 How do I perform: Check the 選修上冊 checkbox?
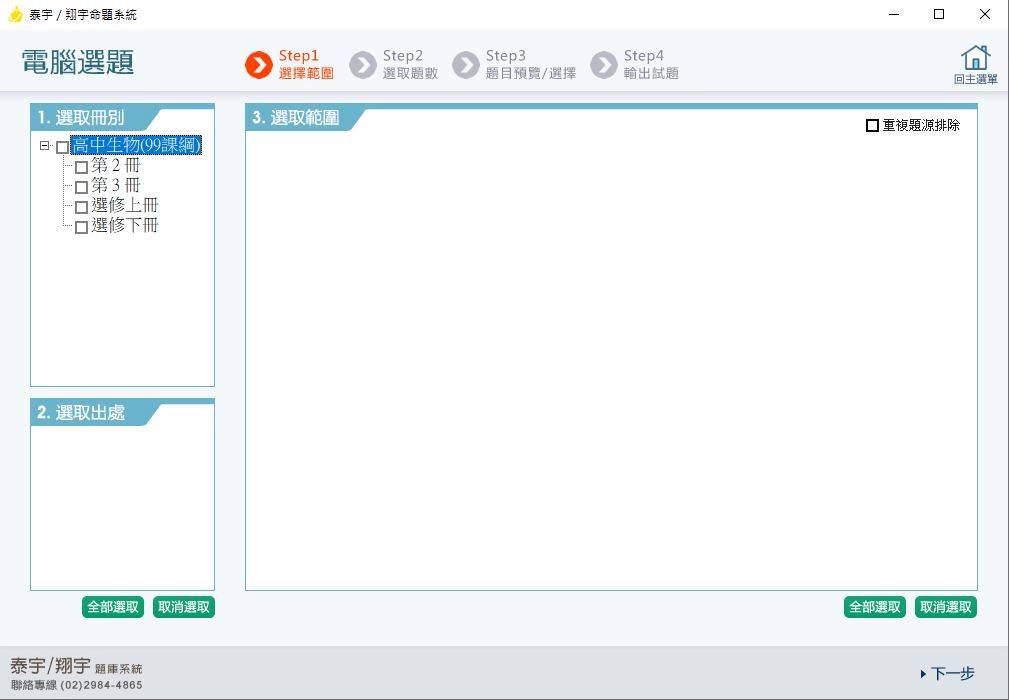(82, 207)
